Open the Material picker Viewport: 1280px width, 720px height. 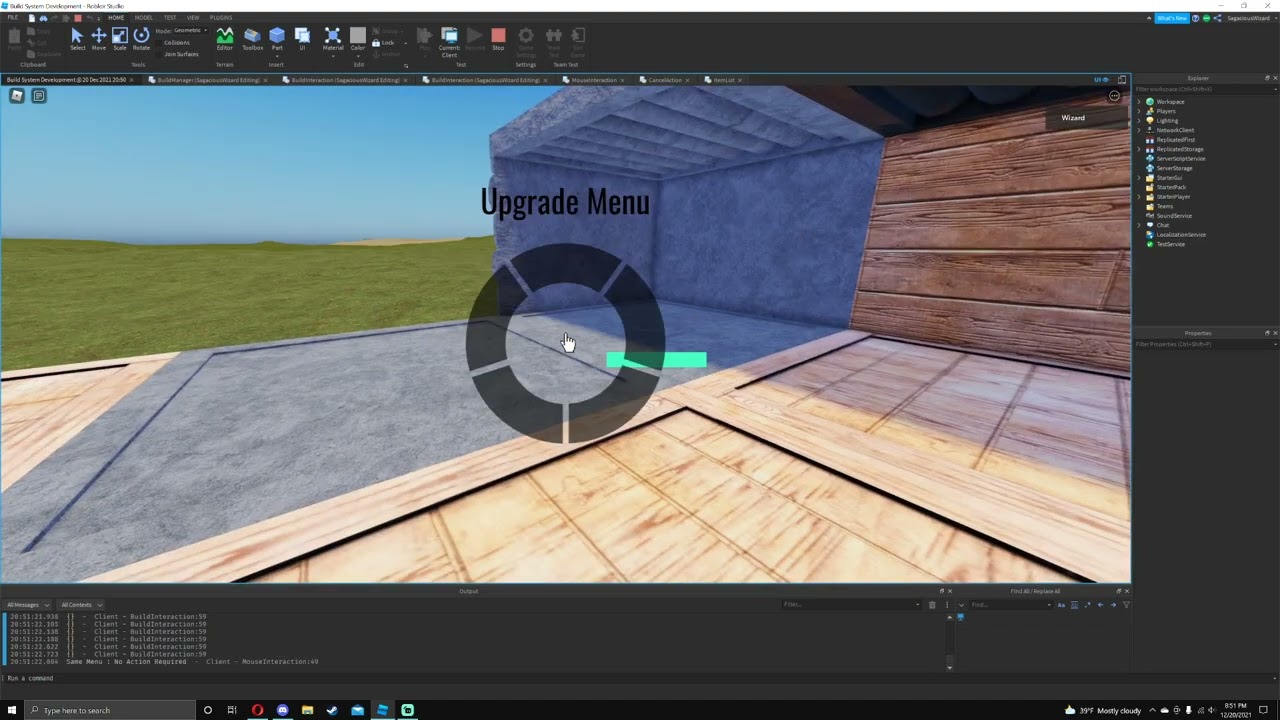[333, 37]
